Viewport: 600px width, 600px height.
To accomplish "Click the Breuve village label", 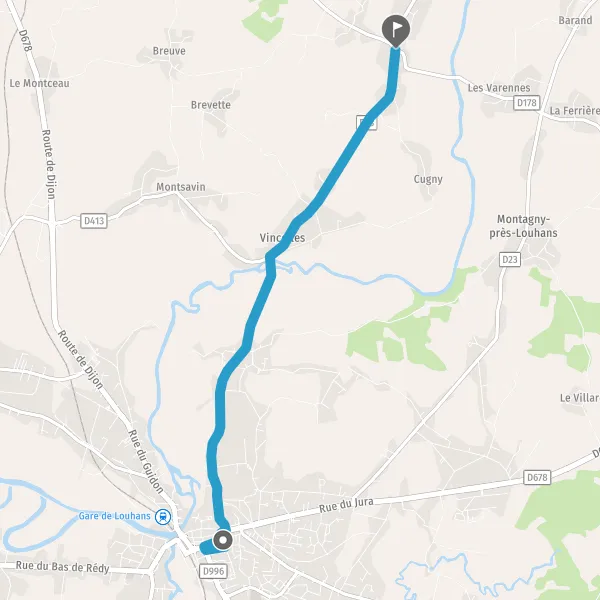I will tap(169, 51).
